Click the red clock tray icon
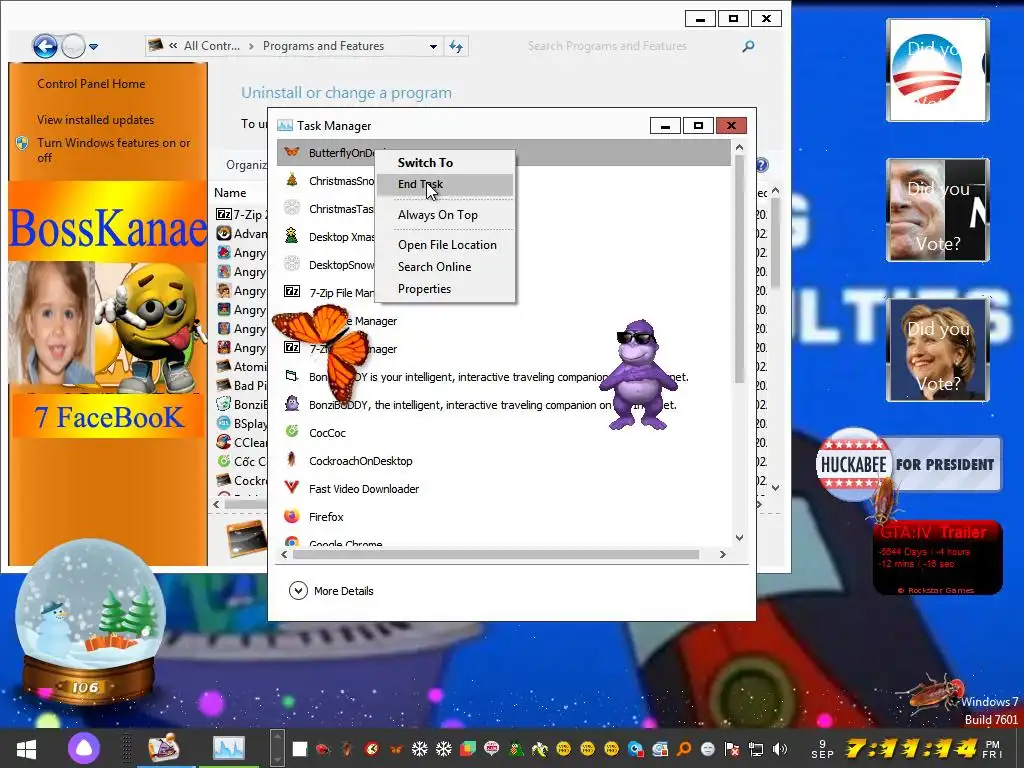1024x768 pixels. [372, 749]
